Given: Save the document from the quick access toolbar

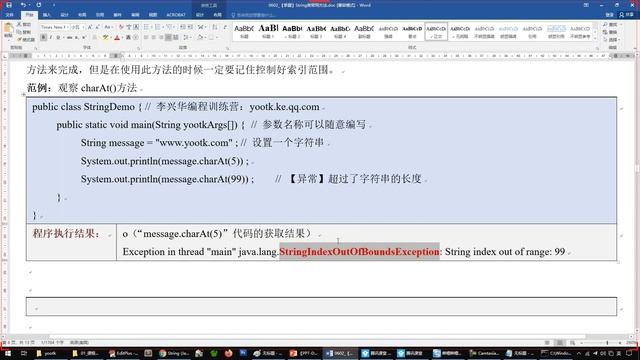Looking at the screenshot, I should coord(9,5).
